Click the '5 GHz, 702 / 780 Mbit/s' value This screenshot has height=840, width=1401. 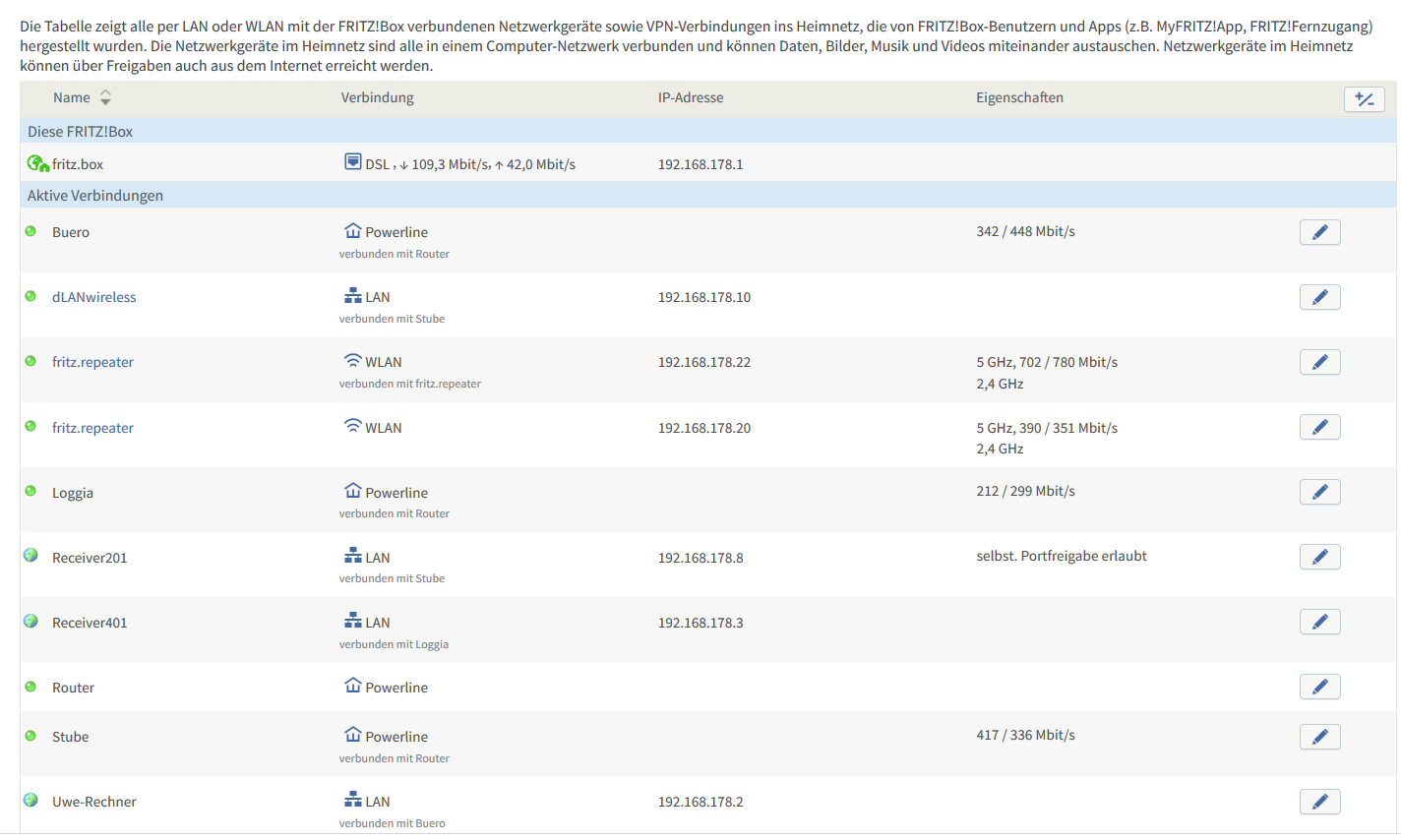(1047, 362)
